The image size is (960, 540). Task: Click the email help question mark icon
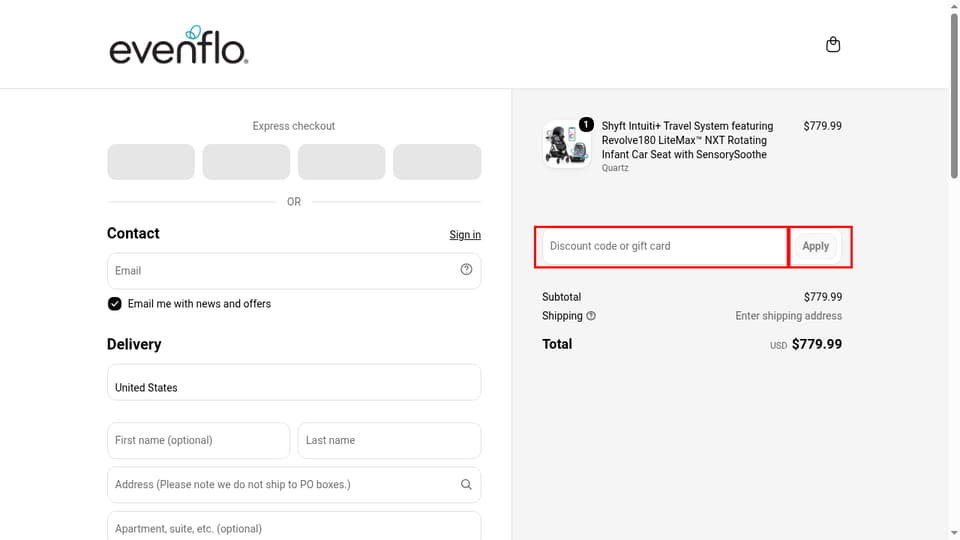tap(466, 269)
